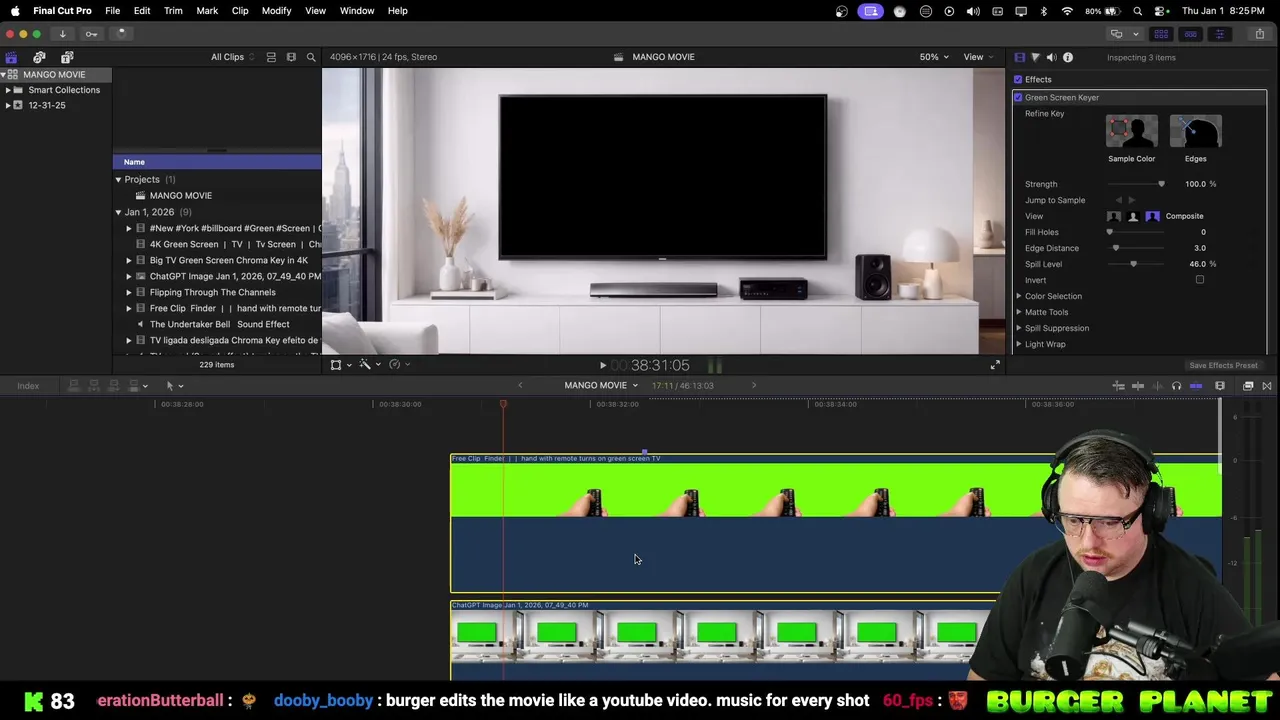This screenshot has width=1280, height=720.
Task: Collapse the Jan 1, 2026 group
Action: click(x=118, y=212)
